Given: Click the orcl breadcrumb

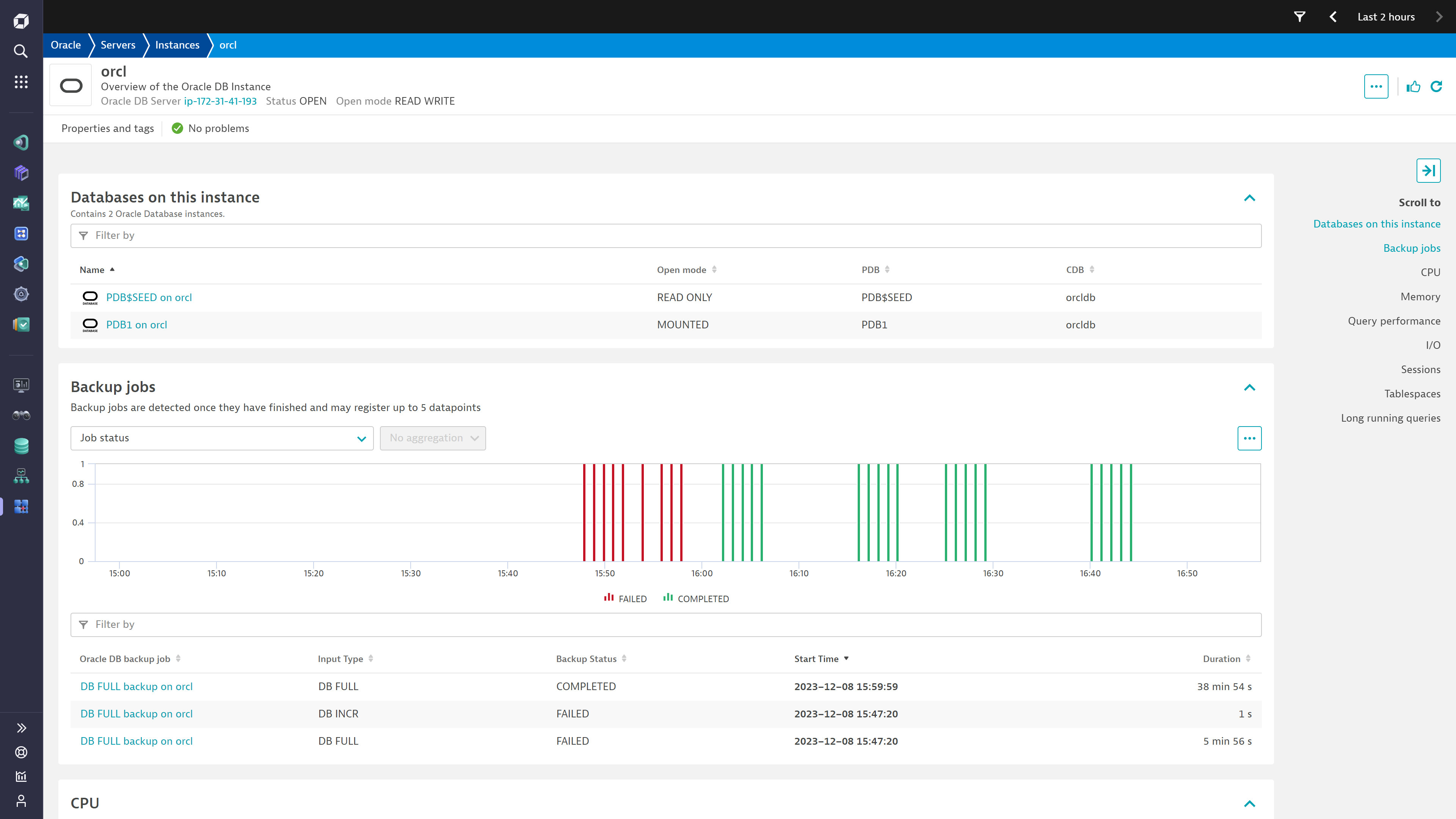Looking at the screenshot, I should click(228, 45).
